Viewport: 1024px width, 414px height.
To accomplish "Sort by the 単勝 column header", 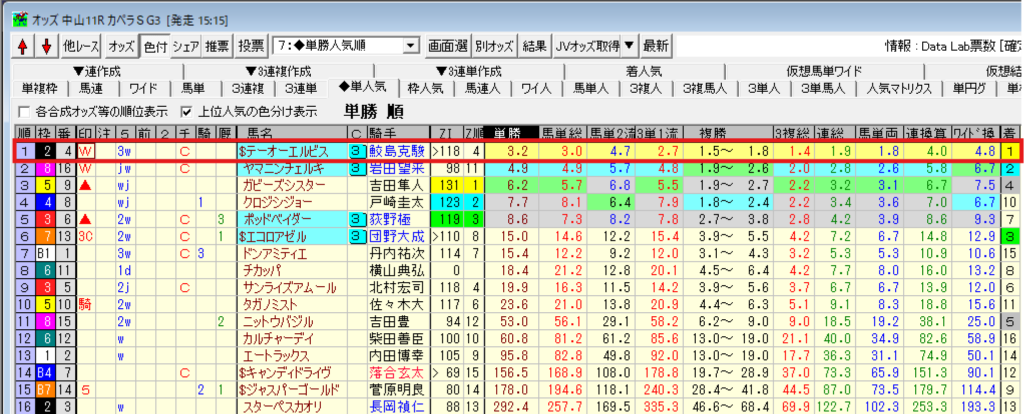I will tap(506, 133).
